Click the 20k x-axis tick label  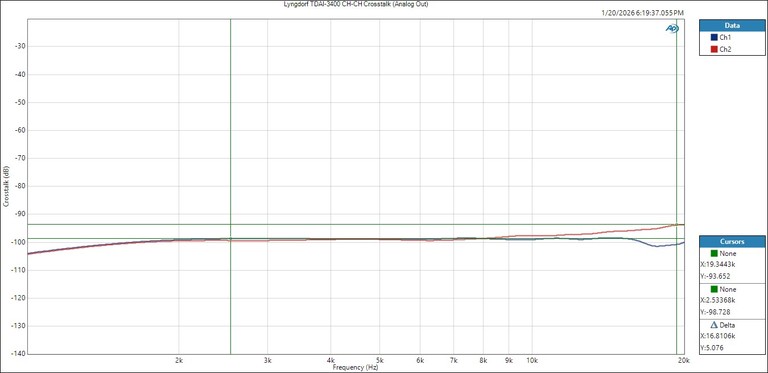(684, 360)
